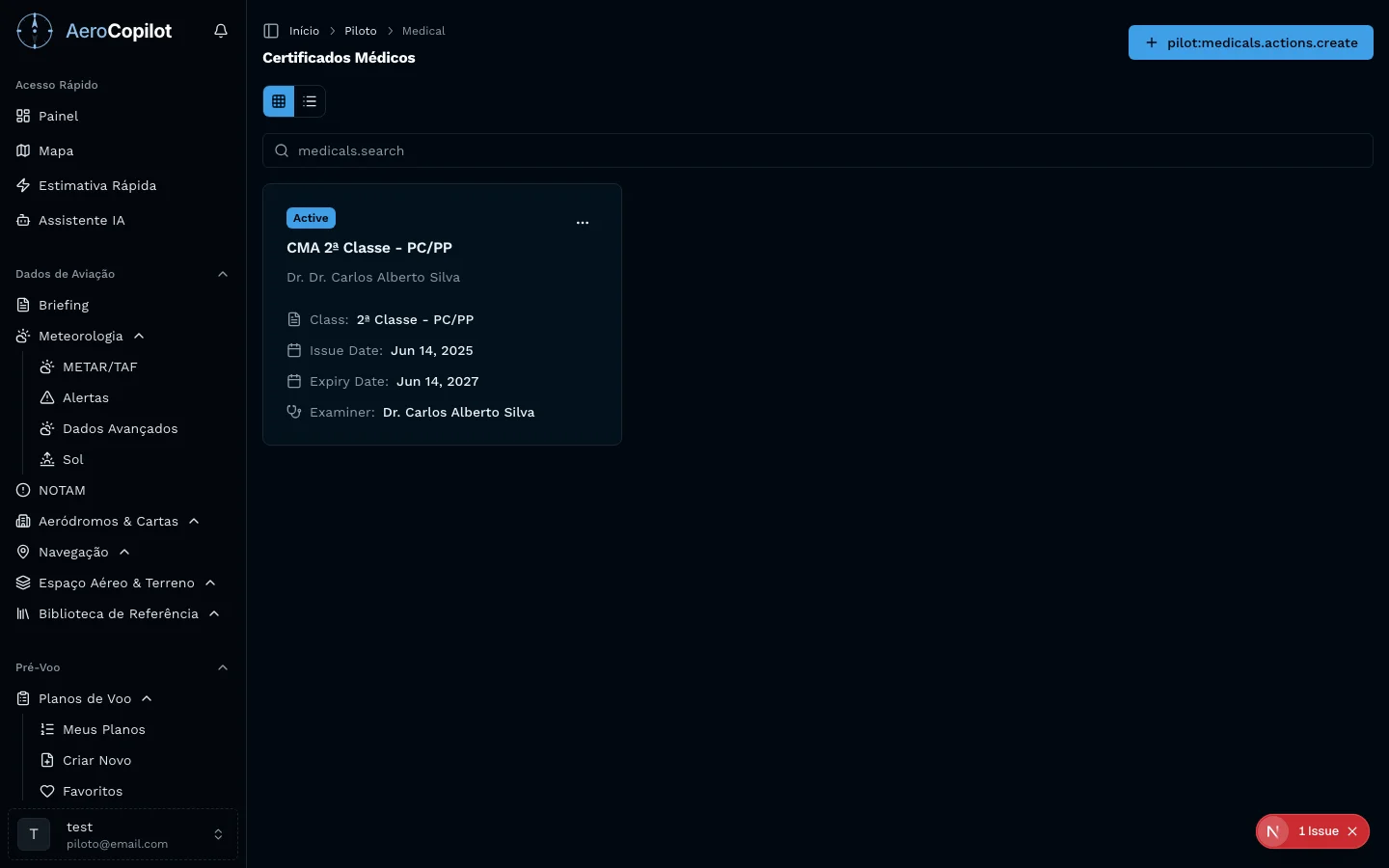Open the NOTAM page
1389x868 pixels.
[62, 490]
